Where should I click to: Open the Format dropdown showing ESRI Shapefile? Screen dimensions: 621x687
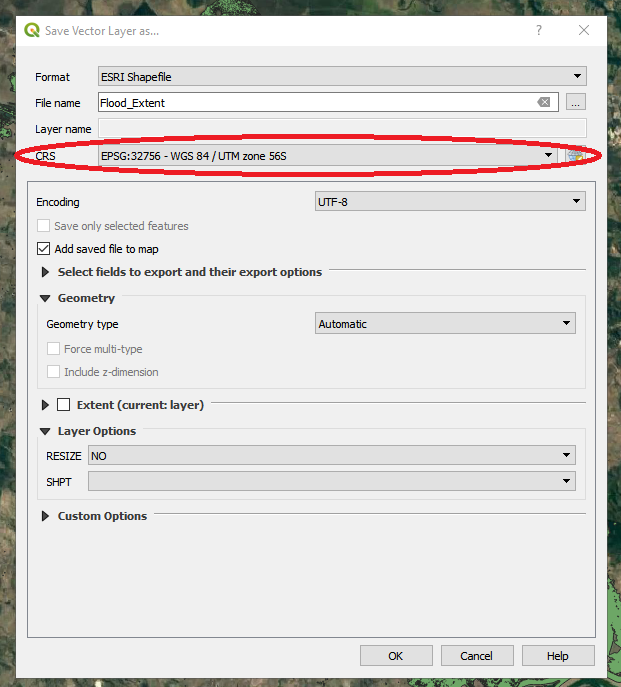341,76
